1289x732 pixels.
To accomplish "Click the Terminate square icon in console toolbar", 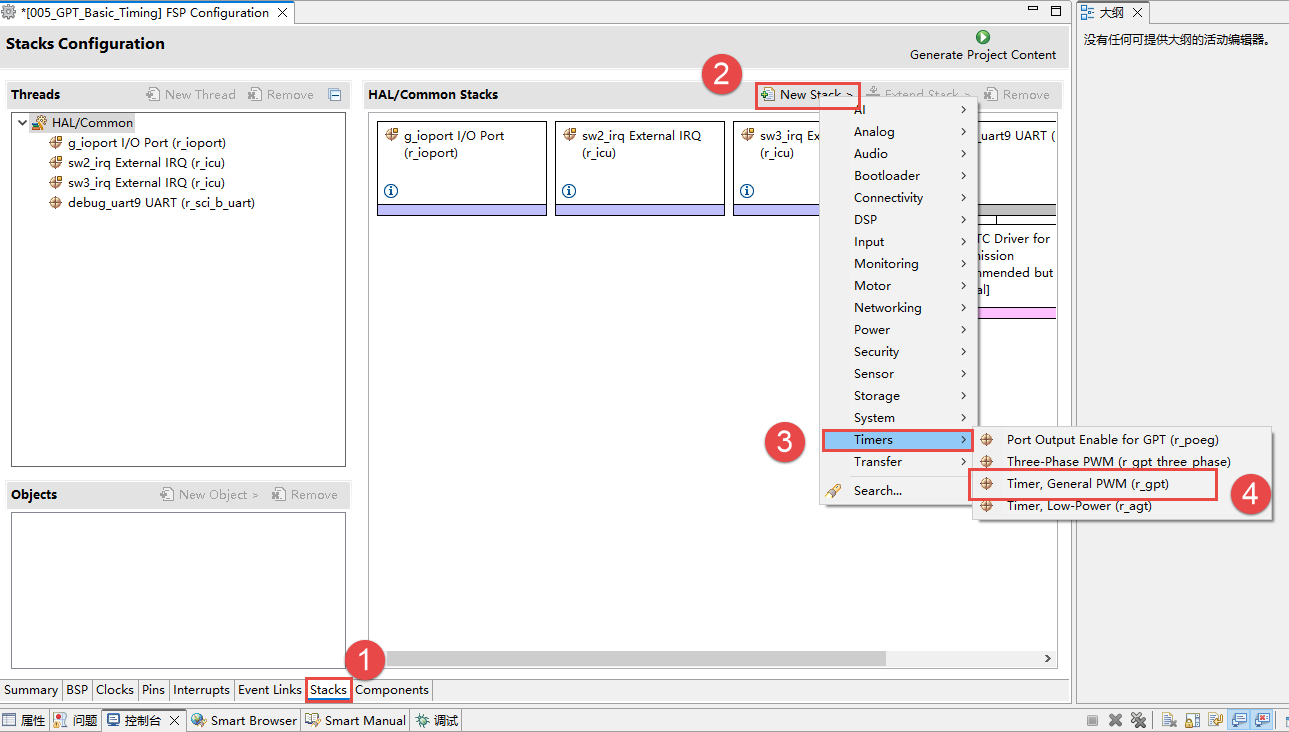I will [x=1093, y=720].
